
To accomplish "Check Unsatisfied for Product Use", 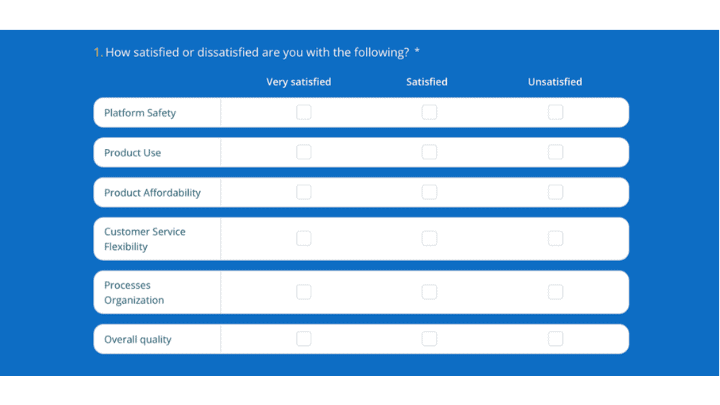I will (555, 152).
